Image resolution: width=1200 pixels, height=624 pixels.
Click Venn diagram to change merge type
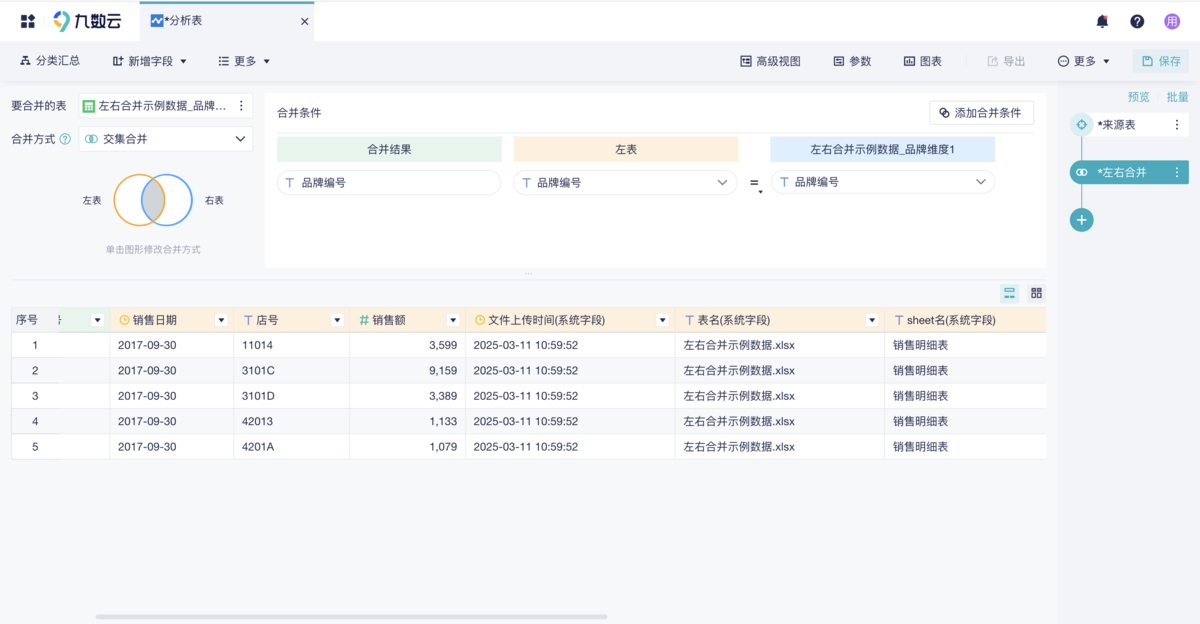coord(153,200)
